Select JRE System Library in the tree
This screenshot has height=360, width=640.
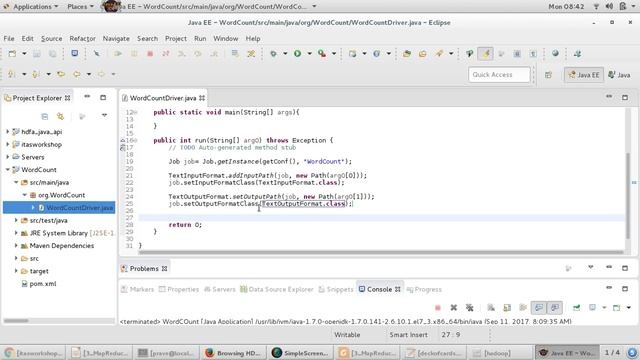point(67,233)
